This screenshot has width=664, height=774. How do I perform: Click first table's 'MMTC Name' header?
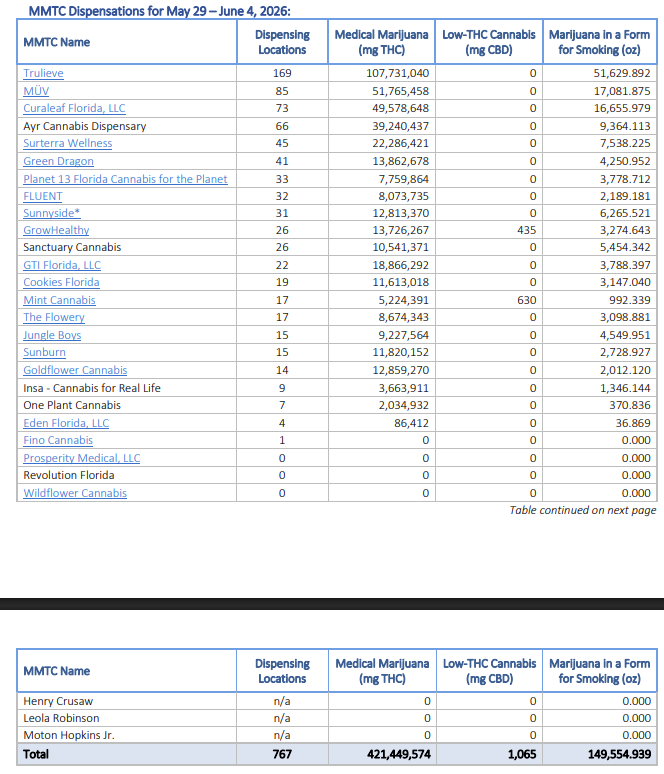click(x=57, y=42)
